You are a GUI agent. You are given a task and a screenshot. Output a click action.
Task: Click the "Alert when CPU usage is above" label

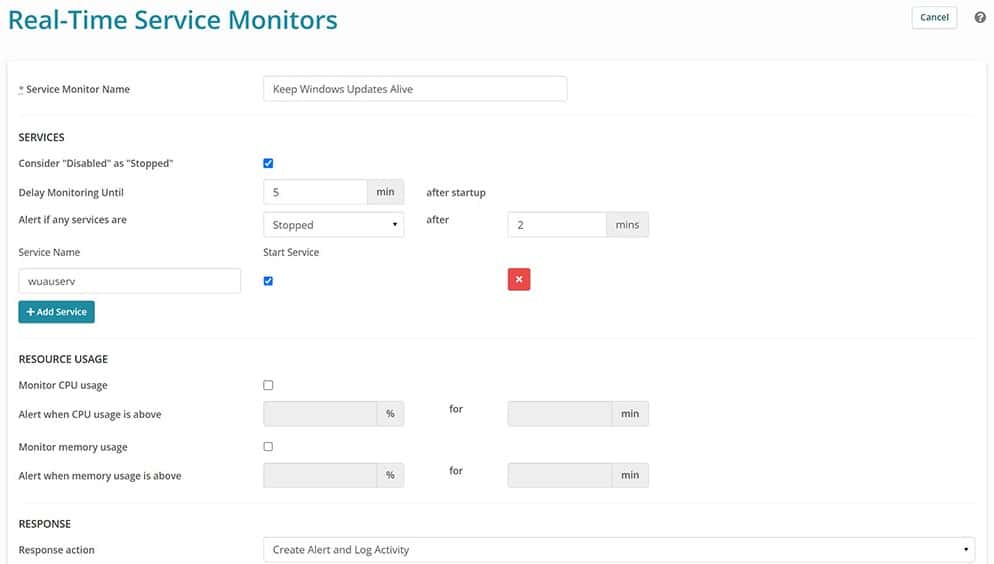[89, 414]
